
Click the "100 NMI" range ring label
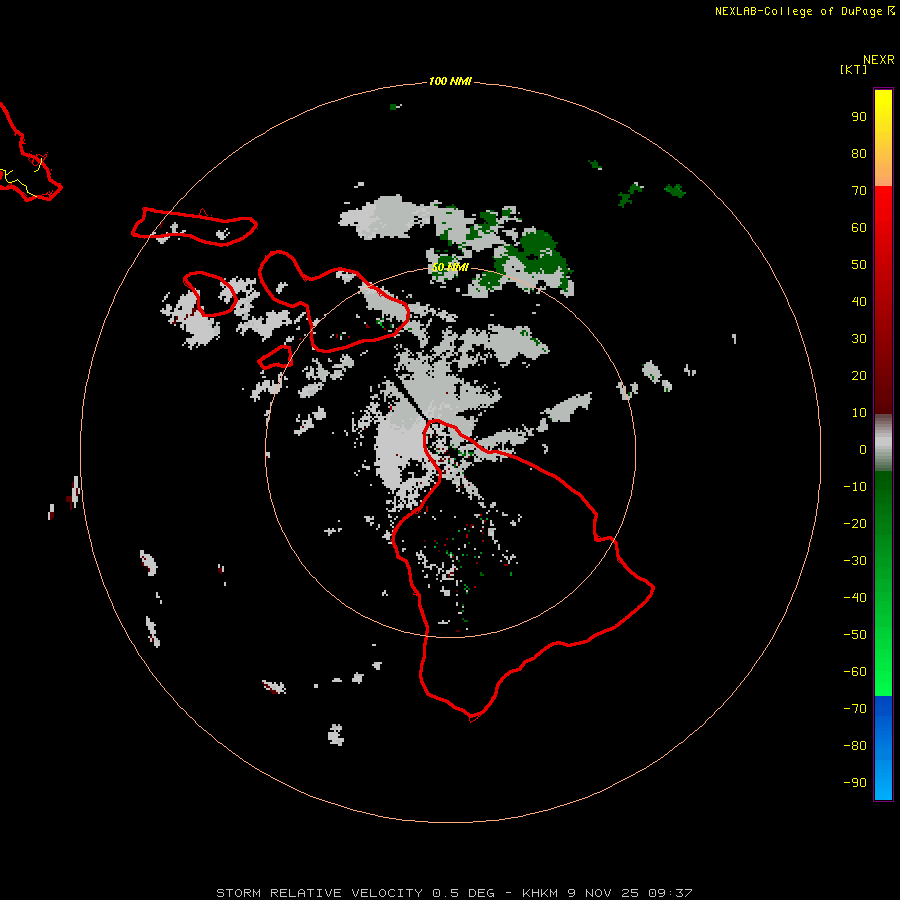click(450, 81)
